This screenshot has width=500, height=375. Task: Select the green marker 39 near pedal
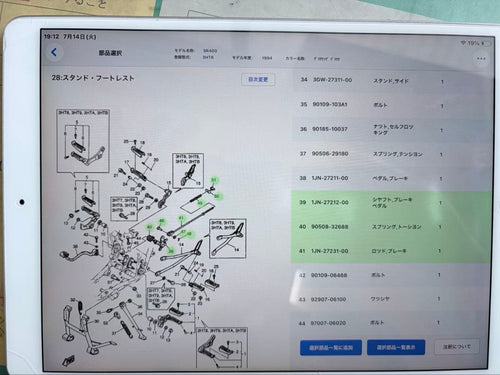click(171, 251)
